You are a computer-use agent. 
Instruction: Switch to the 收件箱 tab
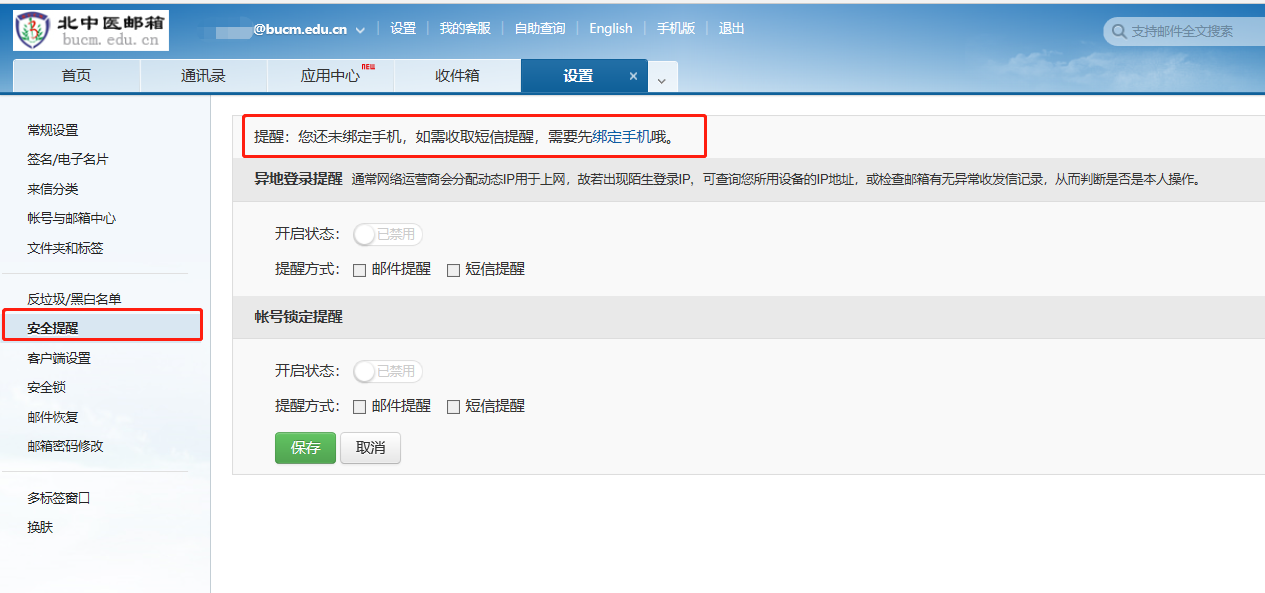(x=457, y=76)
